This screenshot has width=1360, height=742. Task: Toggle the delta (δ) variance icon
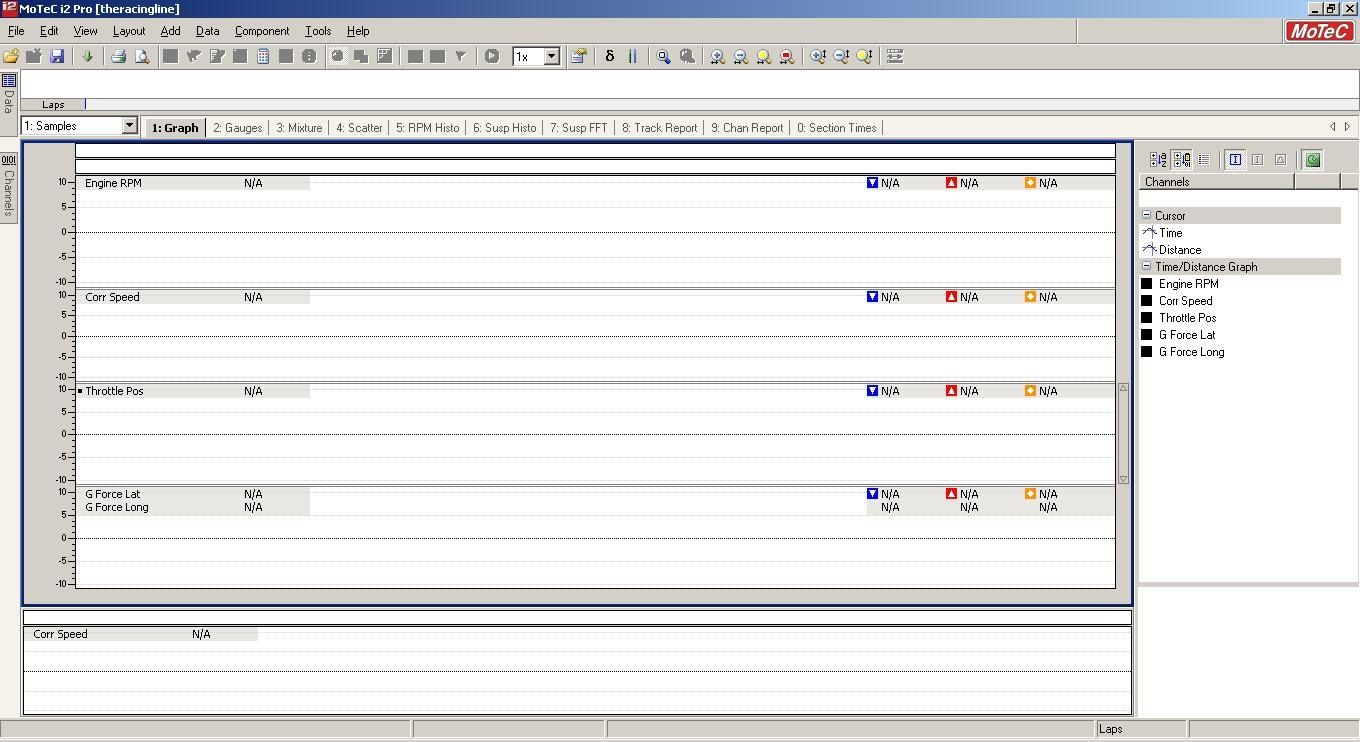point(610,57)
